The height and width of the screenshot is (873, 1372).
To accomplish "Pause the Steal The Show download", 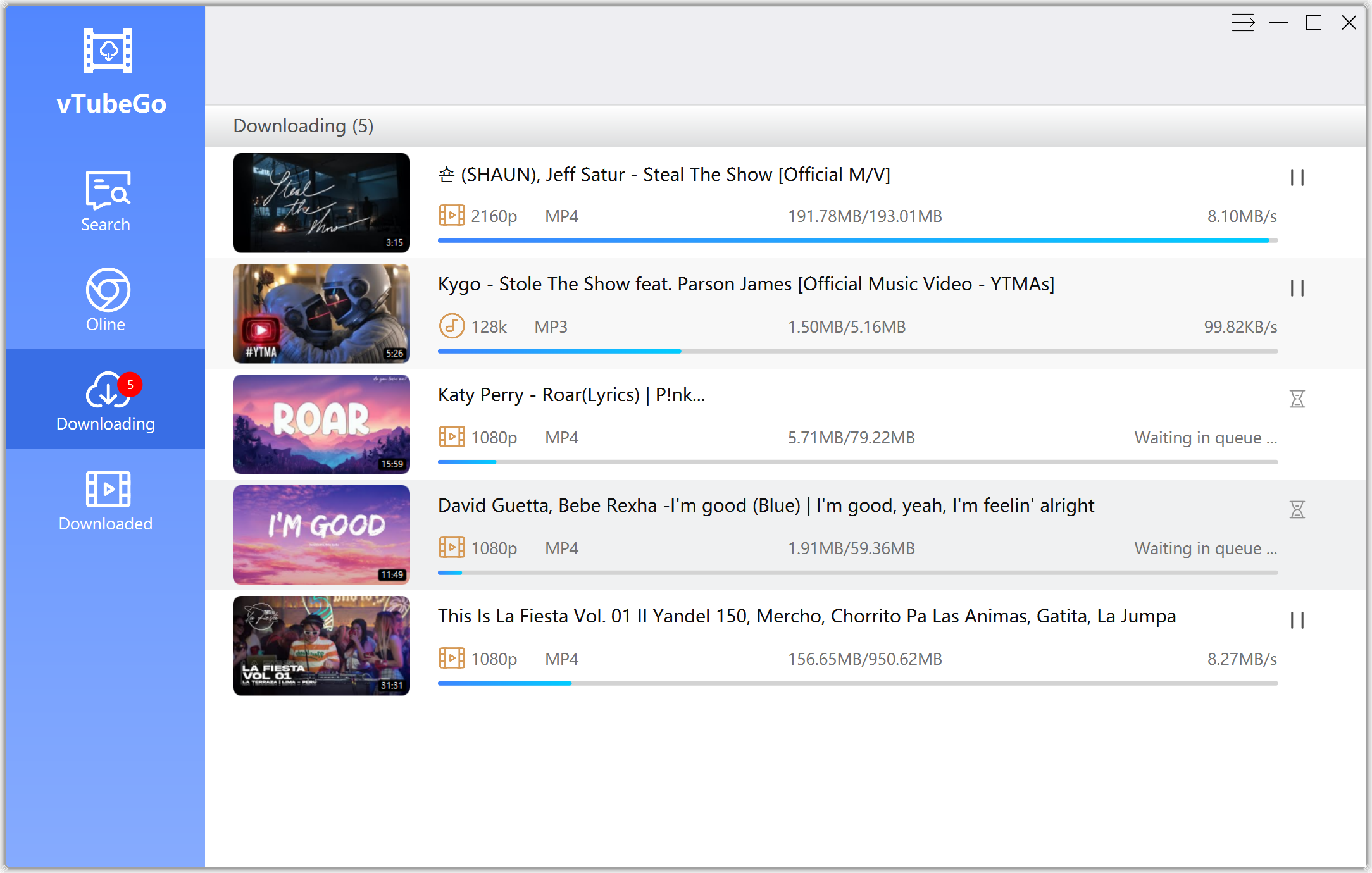I will pyautogui.click(x=1297, y=178).
